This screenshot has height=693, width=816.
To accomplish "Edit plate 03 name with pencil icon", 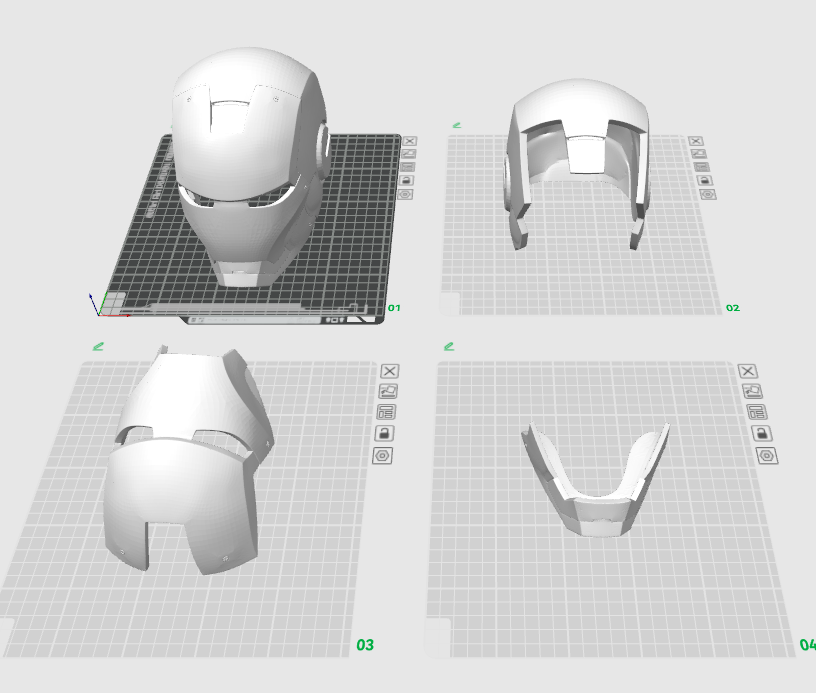I will tap(98, 346).
